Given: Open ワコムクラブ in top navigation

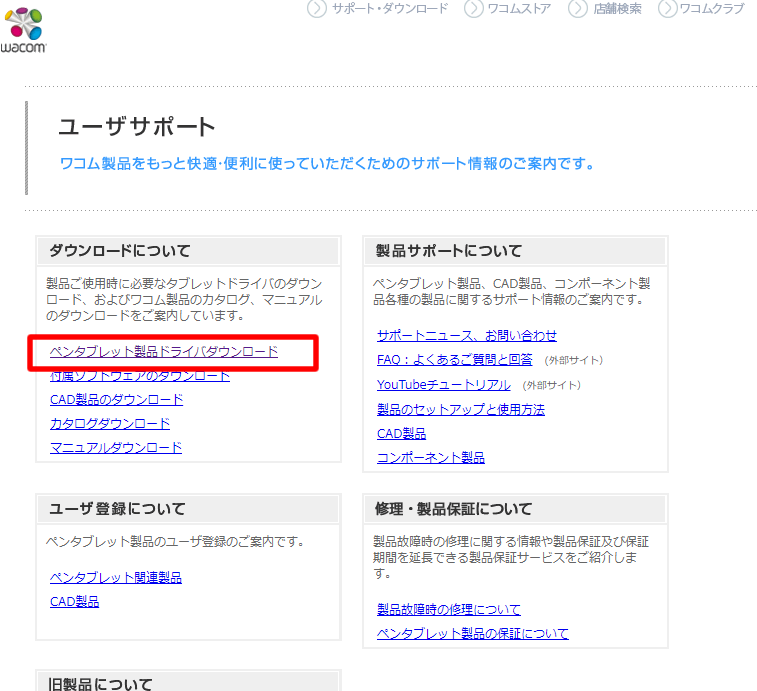Looking at the screenshot, I should click(x=712, y=9).
